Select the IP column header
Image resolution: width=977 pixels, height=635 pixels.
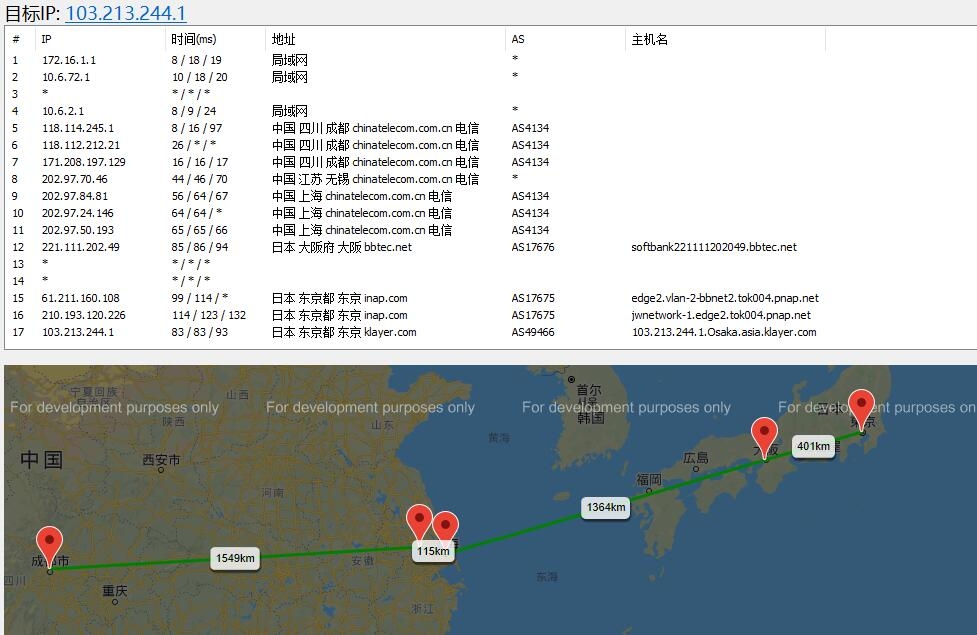pyautogui.click(x=44, y=39)
